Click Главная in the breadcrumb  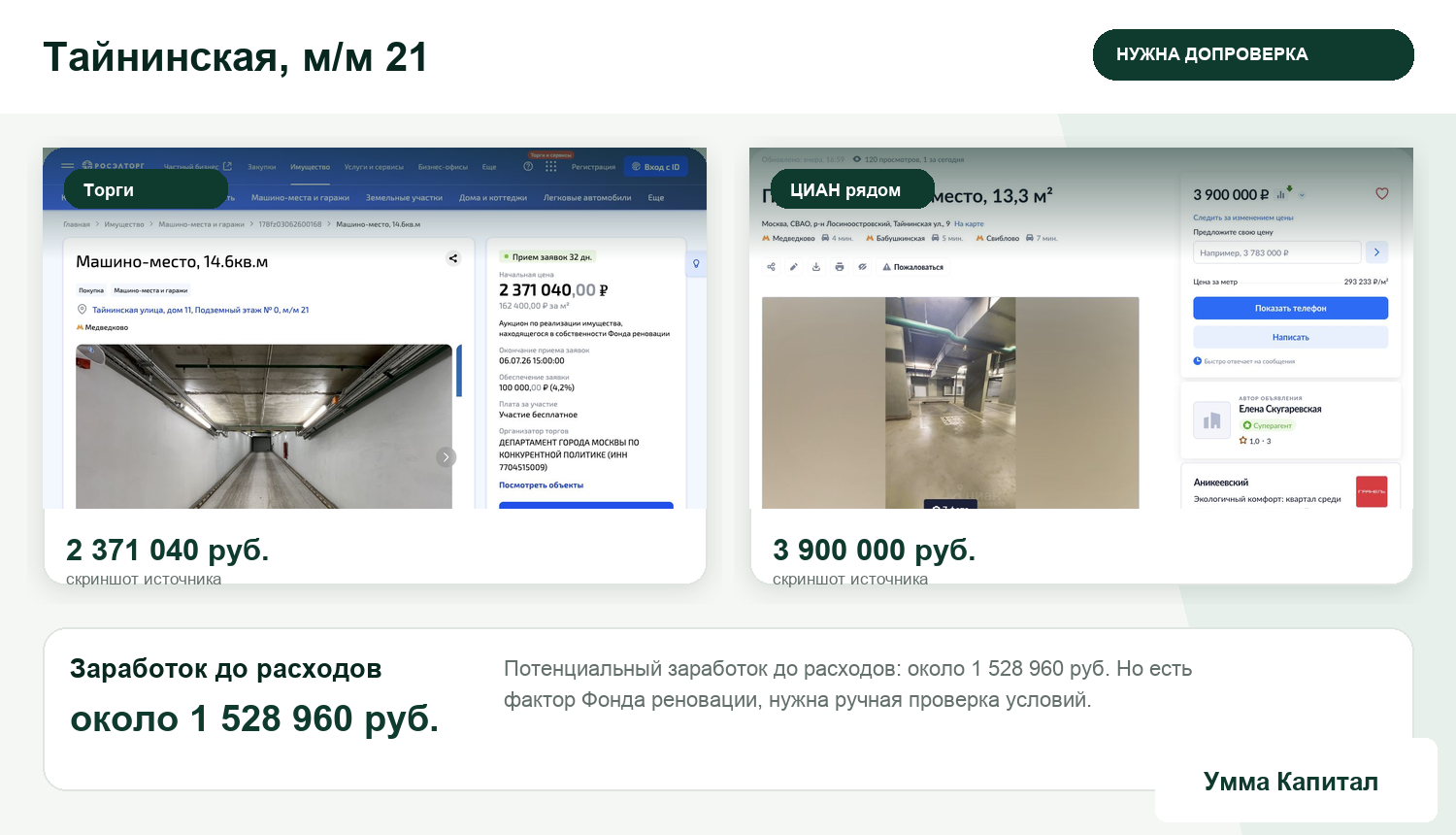tap(77, 224)
